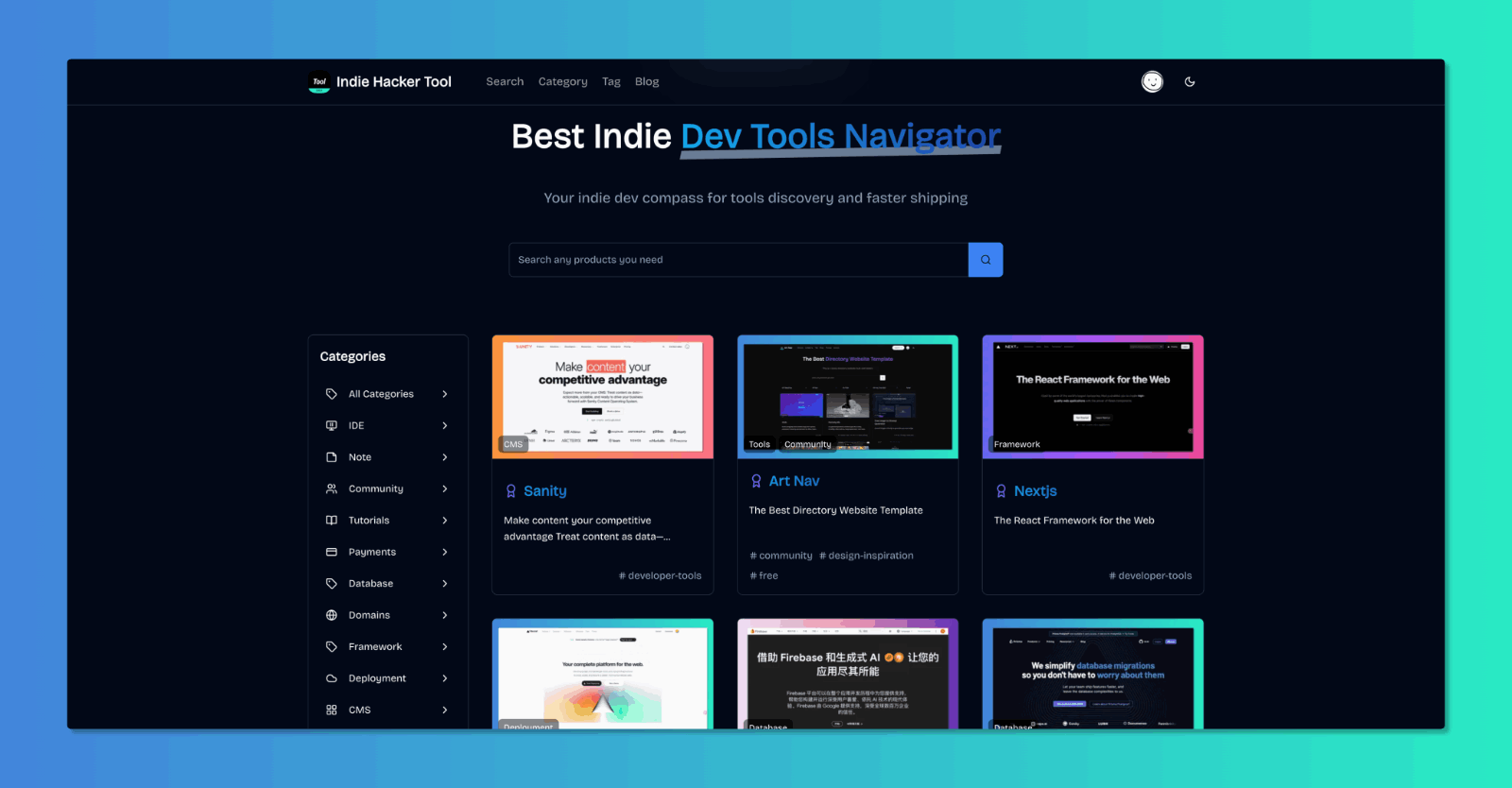Click the Domains globe icon
The height and width of the screenshot is (788, 1512).
pos(332,615)
